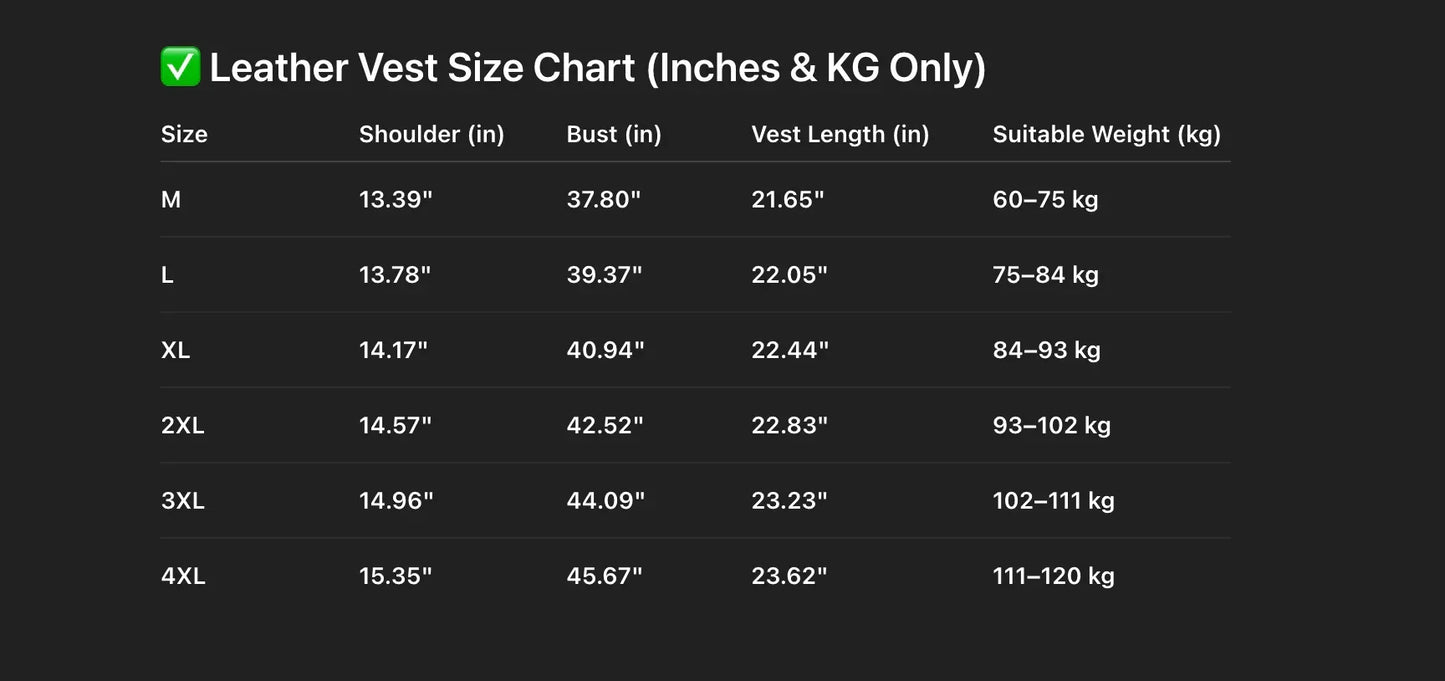Select the L size row label
Image resolution: width=1445 pixels, height=681 pixels.
coord(167,275)
